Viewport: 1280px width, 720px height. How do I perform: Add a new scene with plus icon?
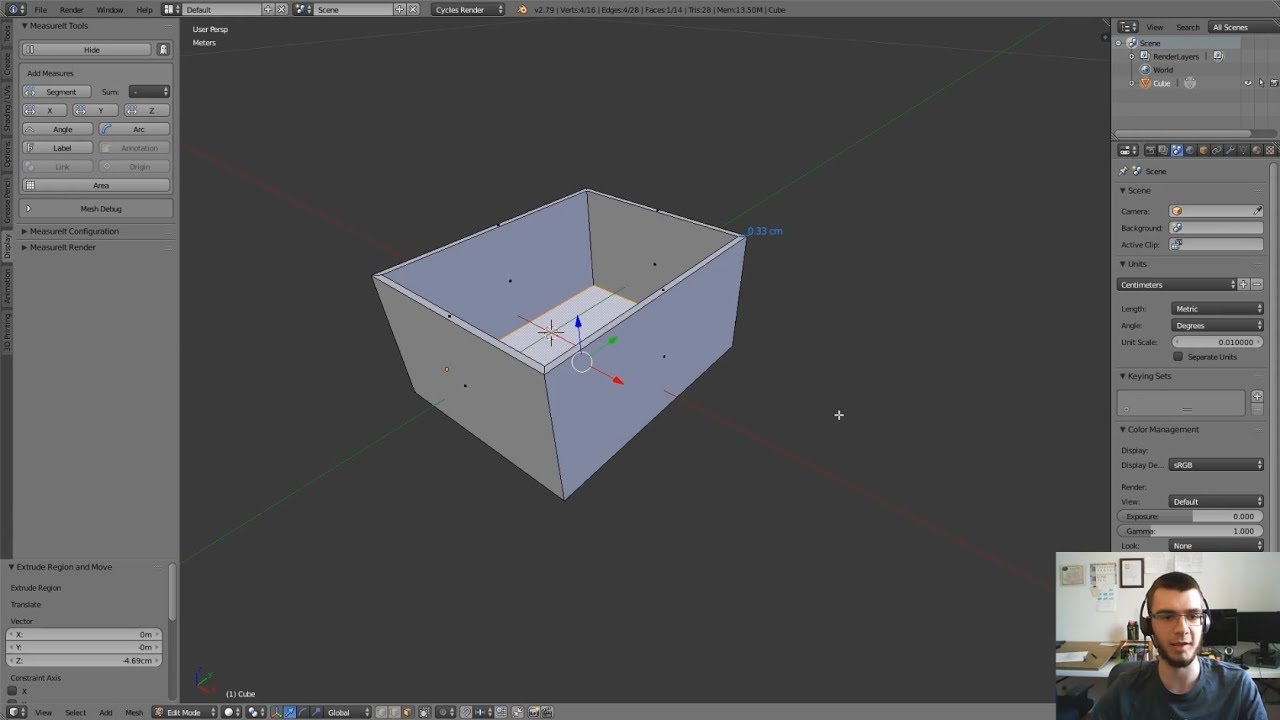tap(399, 10)
